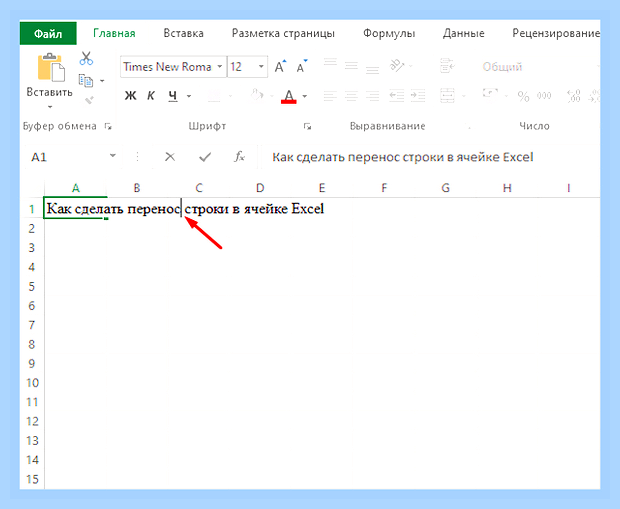620x509 pixels.
Task: Center text horizontally icon
Action: [351, 96]
